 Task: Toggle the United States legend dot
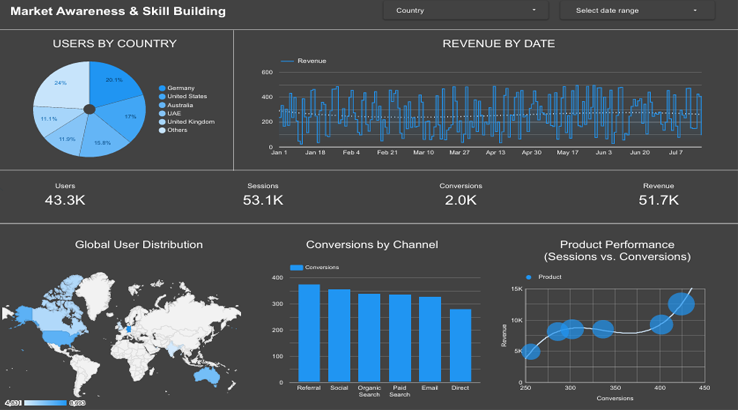tap(162, 97)
